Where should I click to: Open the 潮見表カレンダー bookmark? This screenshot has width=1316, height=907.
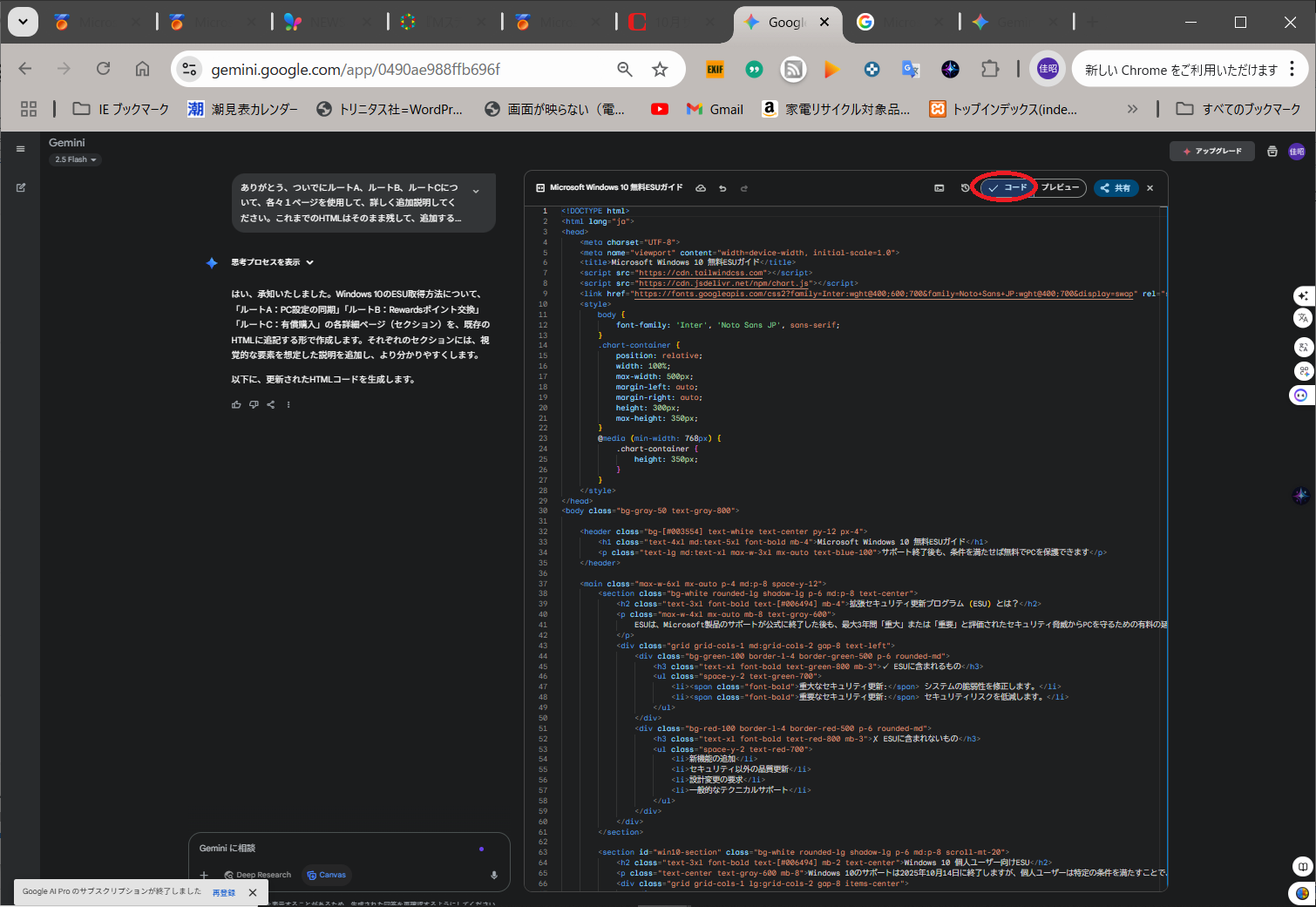point(242,109)
